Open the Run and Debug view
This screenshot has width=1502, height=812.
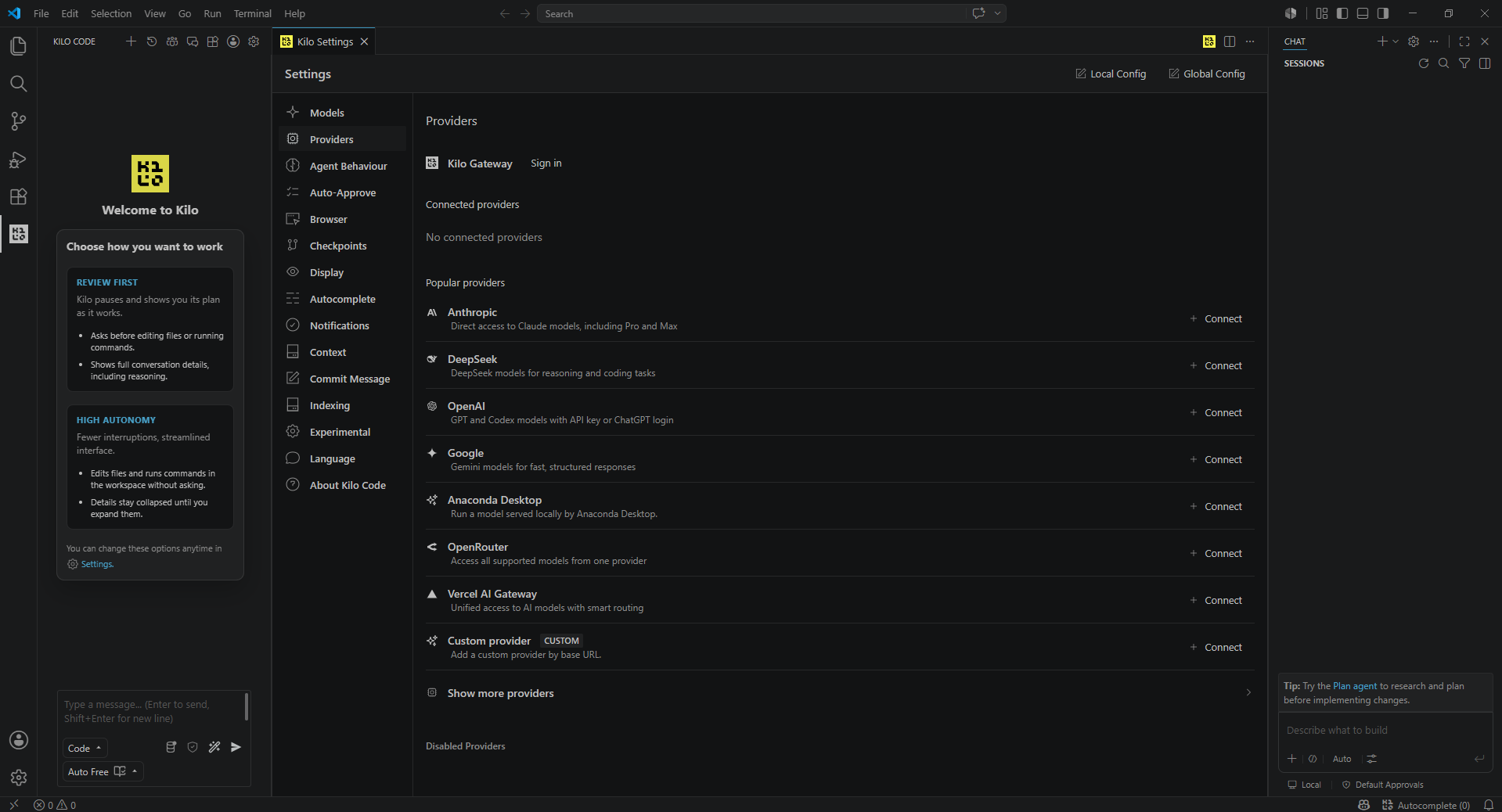[x=18, y=159]
